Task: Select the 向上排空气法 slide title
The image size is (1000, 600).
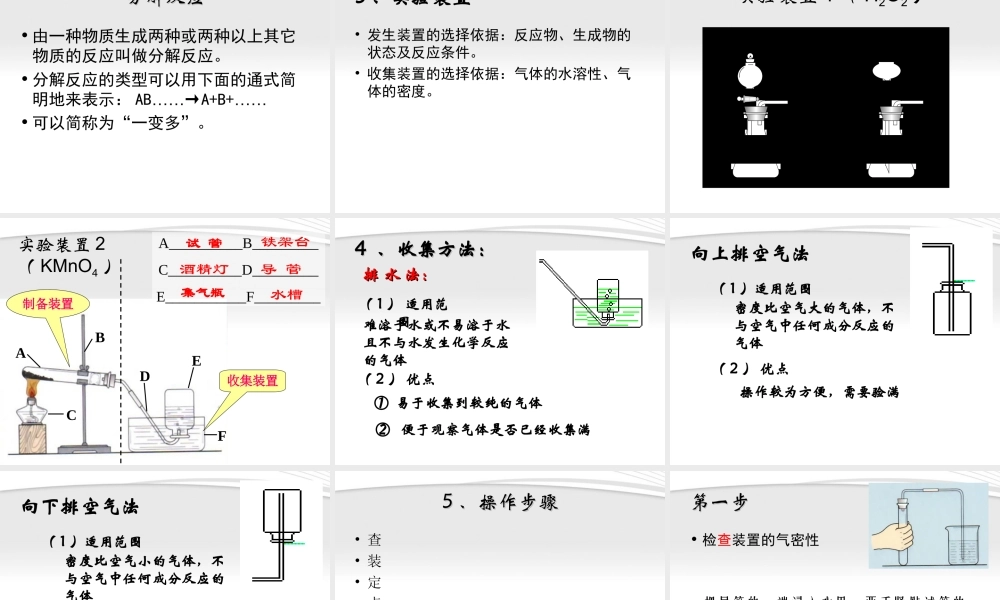Action: [750, 254]
